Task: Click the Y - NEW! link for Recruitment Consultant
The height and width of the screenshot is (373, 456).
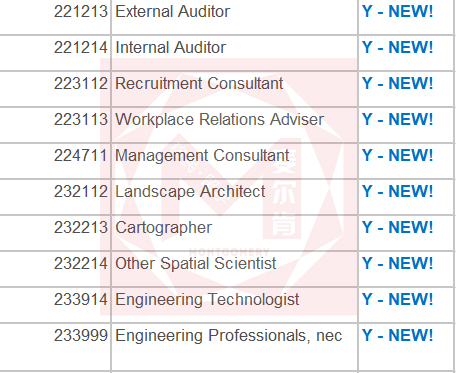Action: [x=398, y=83]
